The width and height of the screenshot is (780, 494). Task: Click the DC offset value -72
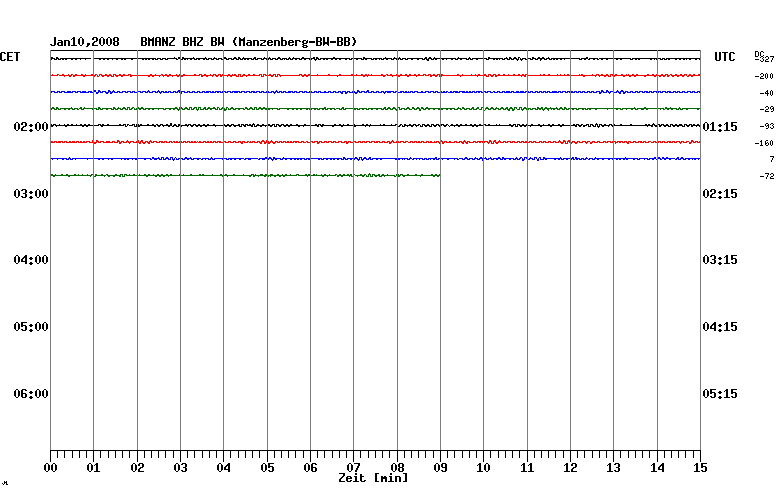click(x=767, y=176)
